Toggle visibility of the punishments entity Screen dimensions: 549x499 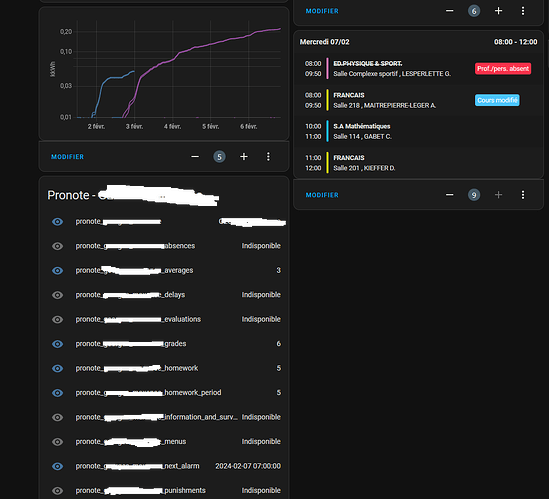click(57, 491)
